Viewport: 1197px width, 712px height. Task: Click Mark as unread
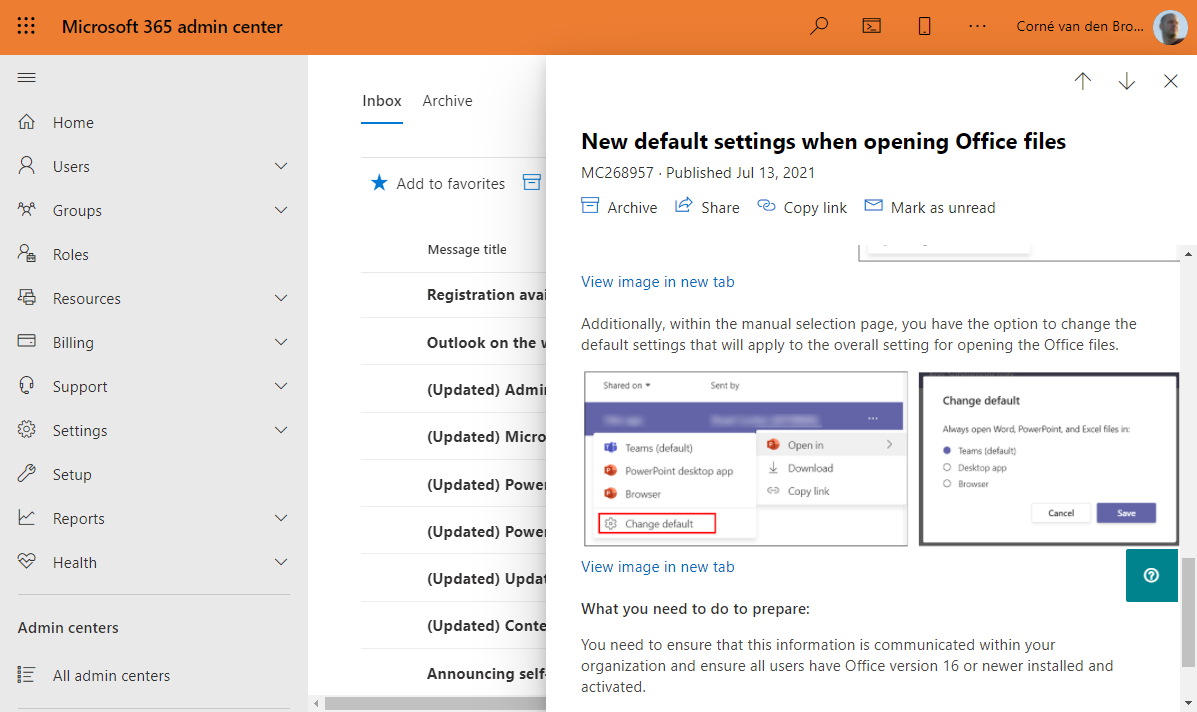[x=930, y=207]
